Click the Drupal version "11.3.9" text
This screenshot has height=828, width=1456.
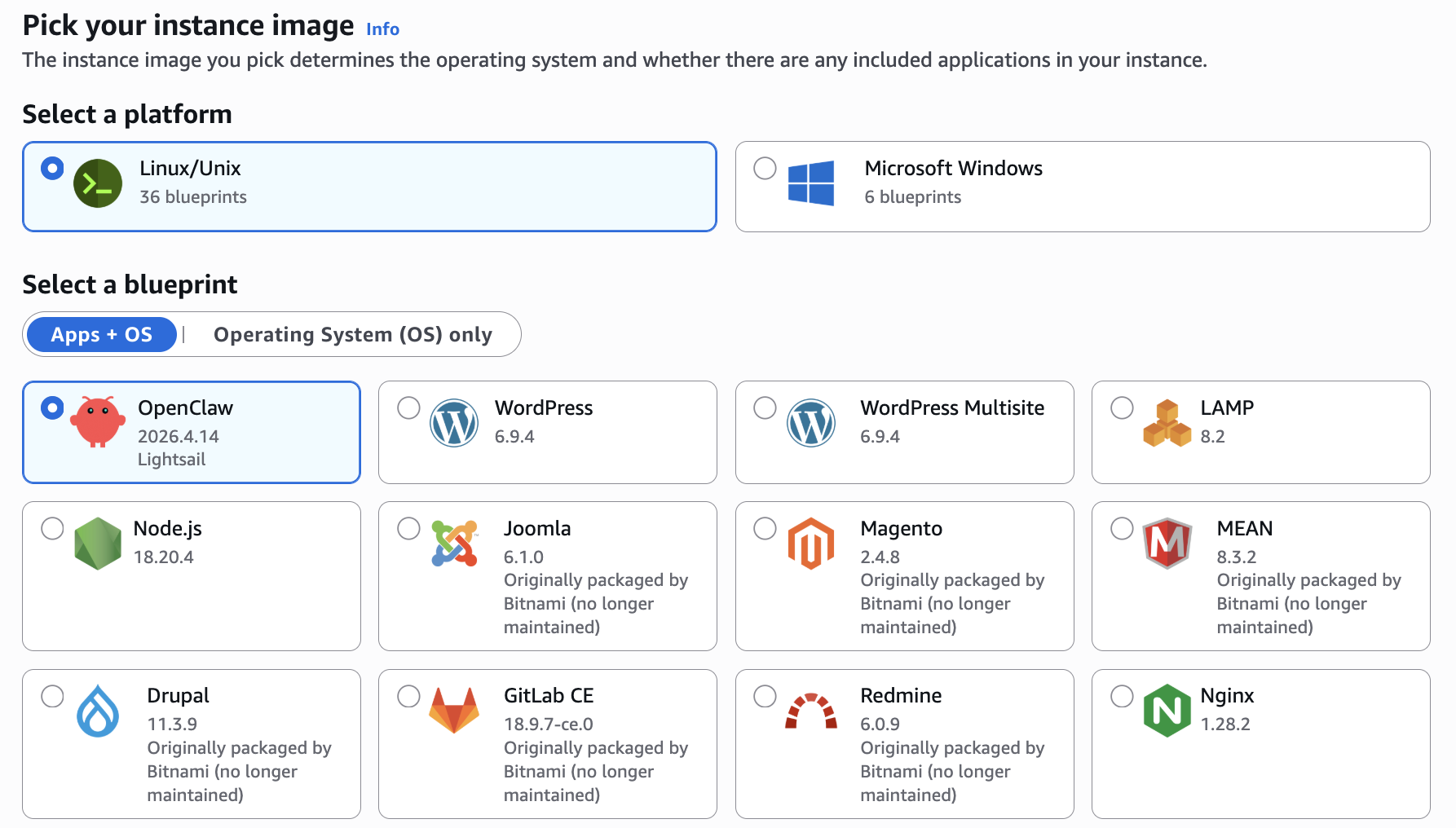click(x=172, y=724)
